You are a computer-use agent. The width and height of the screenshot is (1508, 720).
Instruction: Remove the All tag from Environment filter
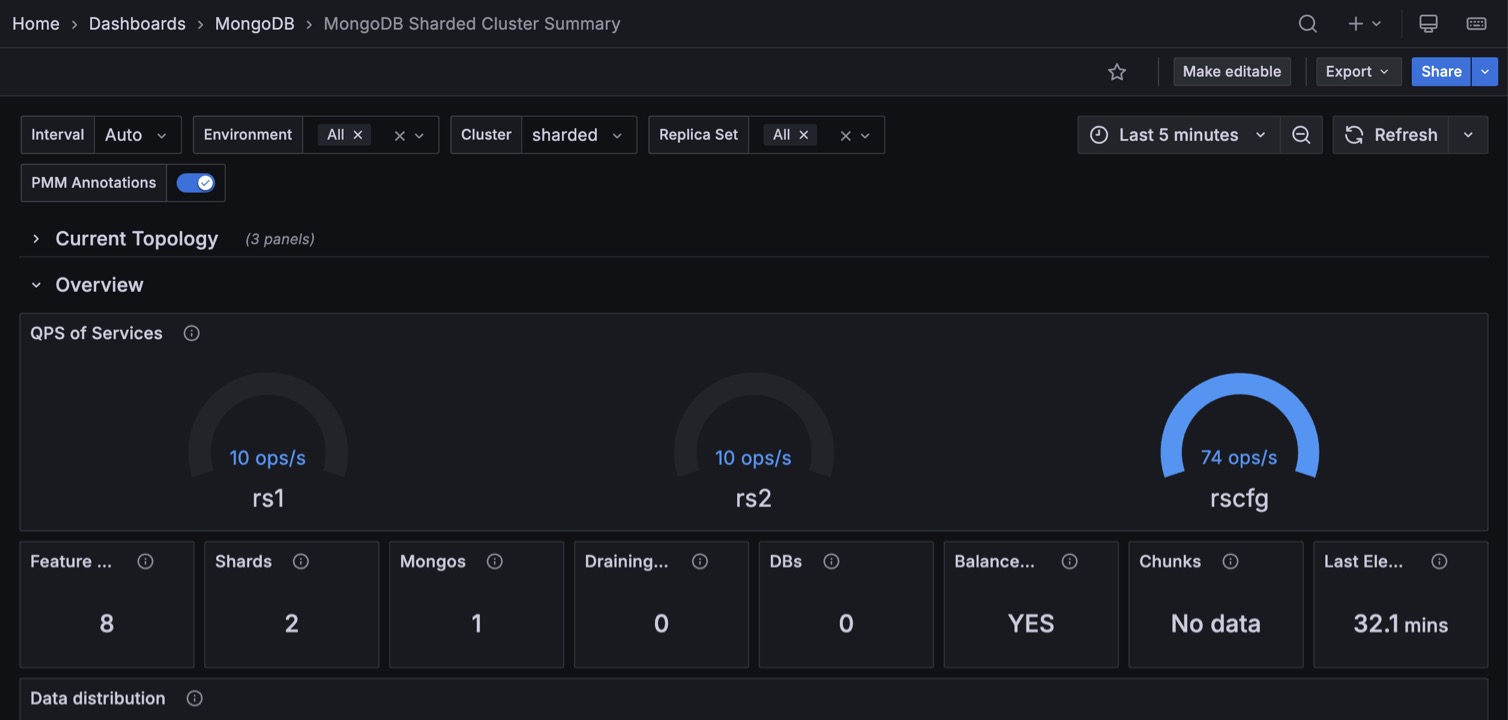click(358, 135)
